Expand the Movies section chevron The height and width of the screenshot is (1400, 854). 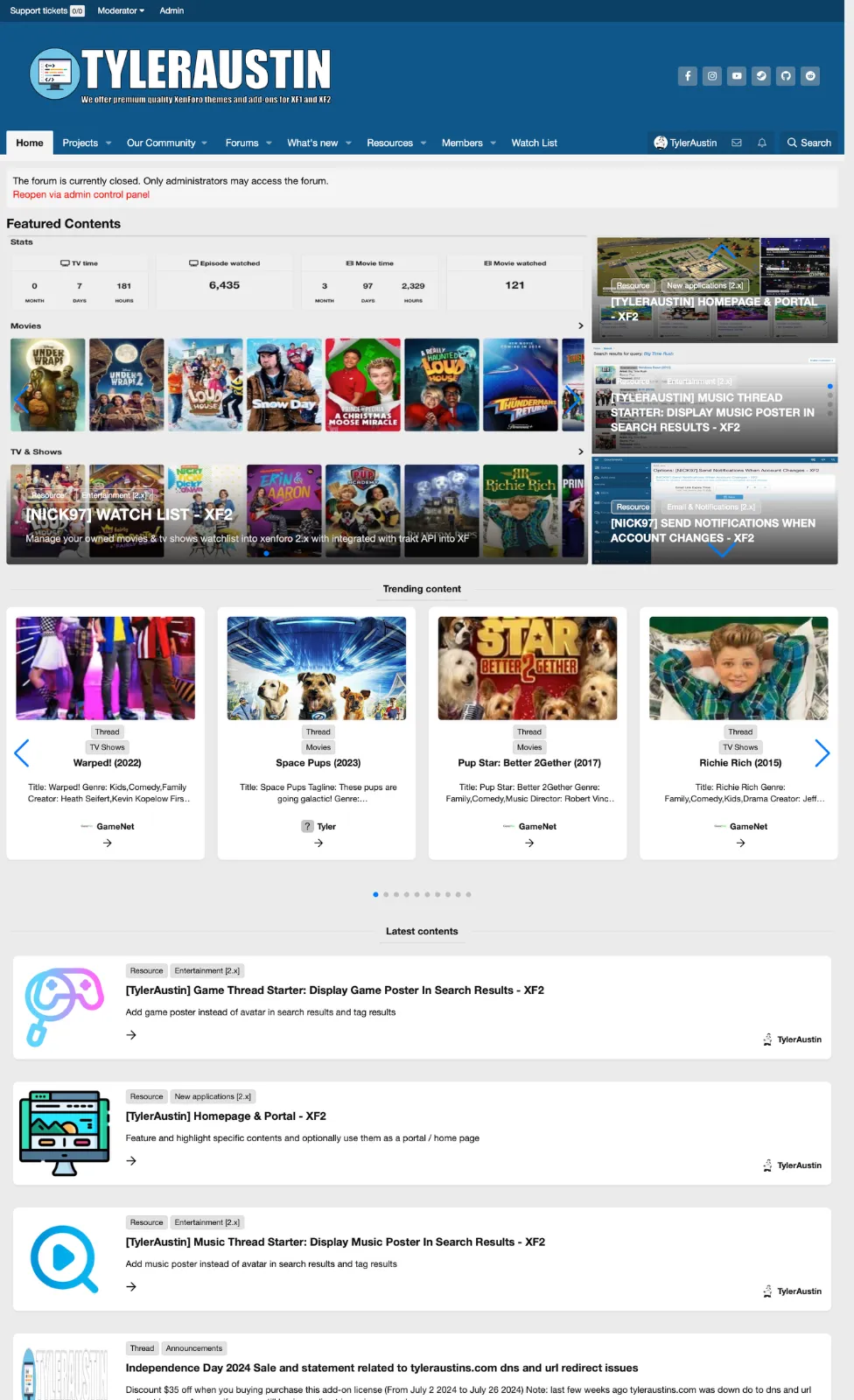[x=581, y=325]
